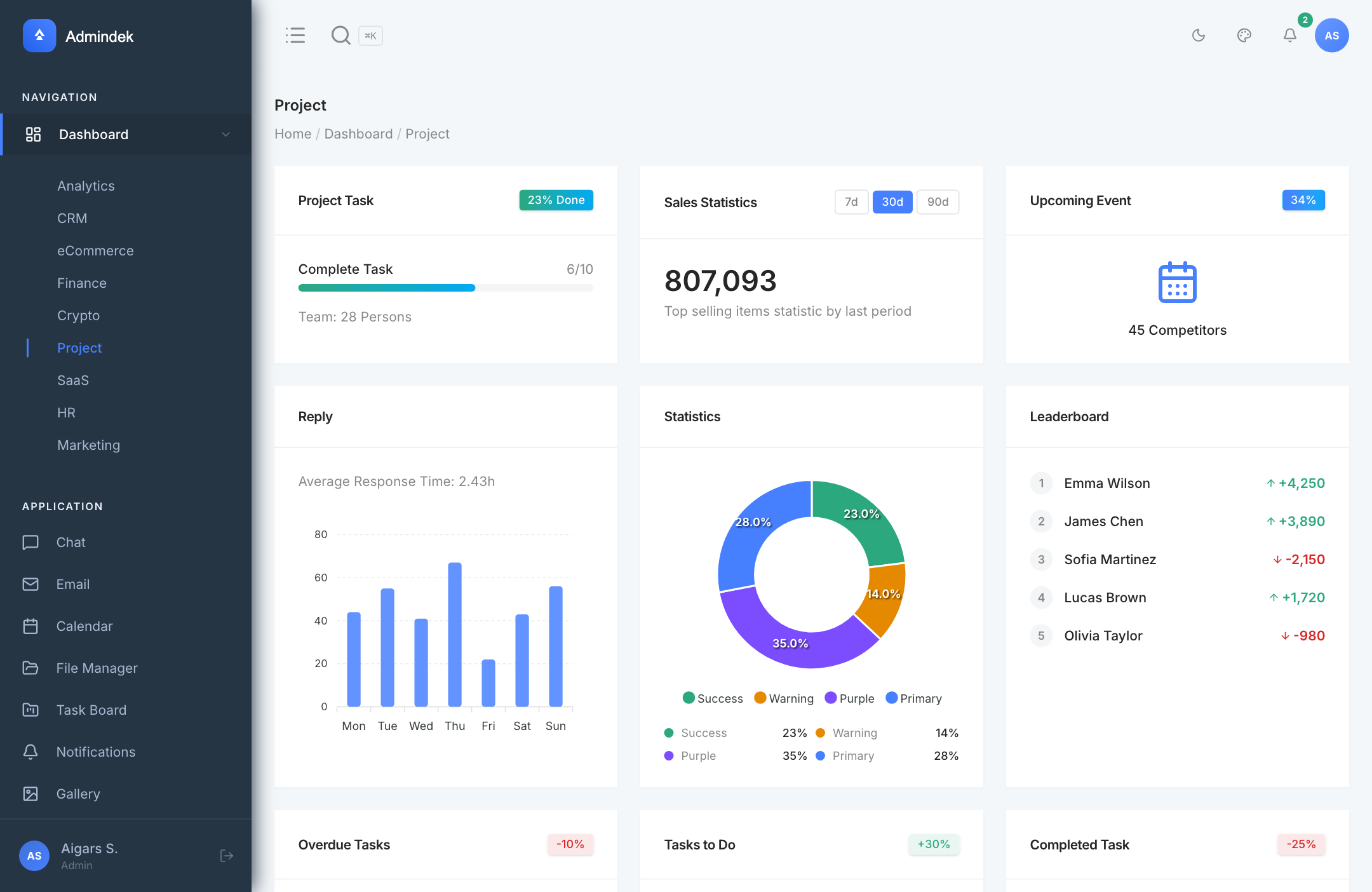Open the Calendar application icon
The height and width of the screenshot is (892, 1372).
[x=31, y=626]
